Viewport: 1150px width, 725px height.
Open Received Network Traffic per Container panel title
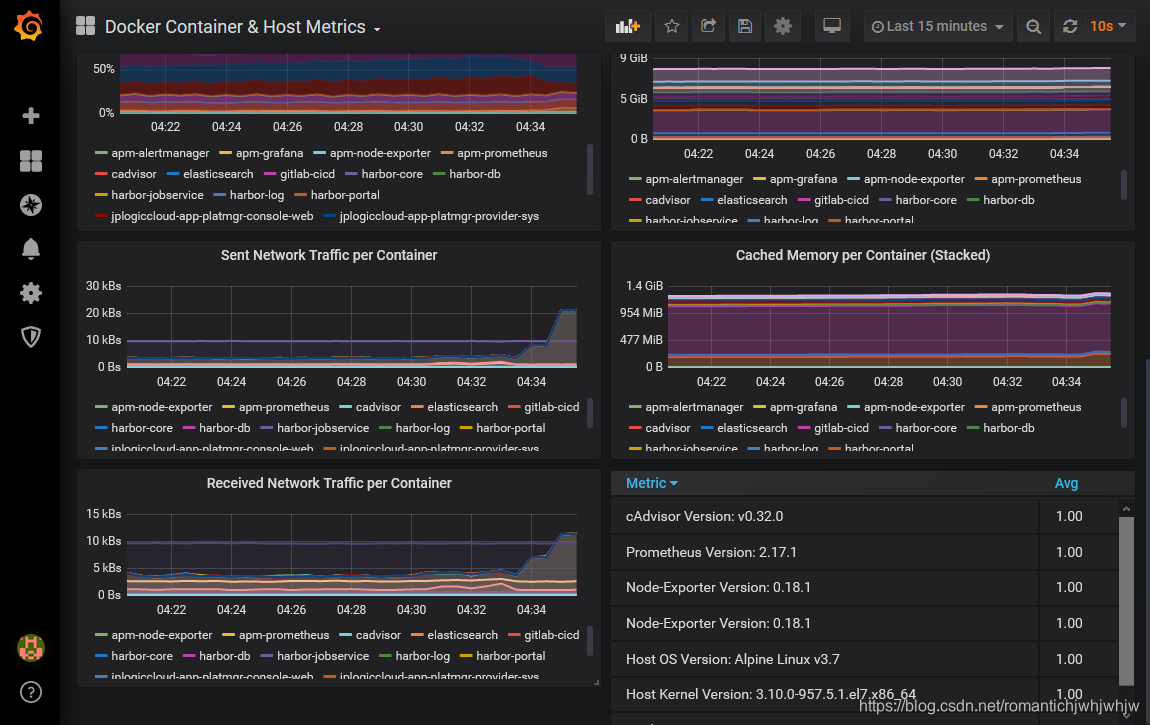pos(329,483)
